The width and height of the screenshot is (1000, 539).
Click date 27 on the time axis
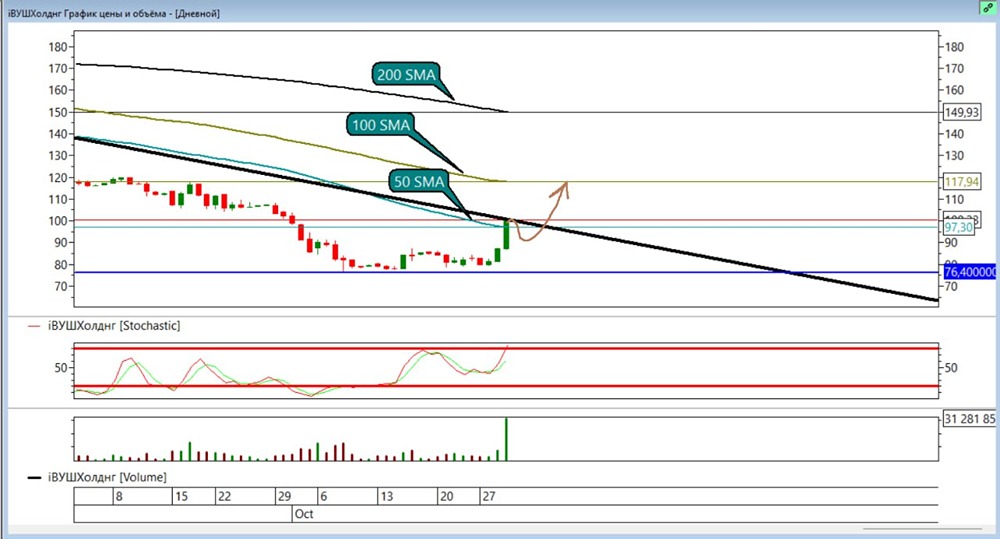pos(489,496)
